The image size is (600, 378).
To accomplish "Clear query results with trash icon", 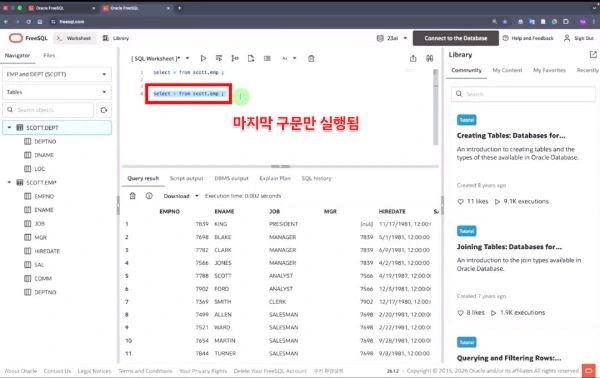I will [132, 196].
